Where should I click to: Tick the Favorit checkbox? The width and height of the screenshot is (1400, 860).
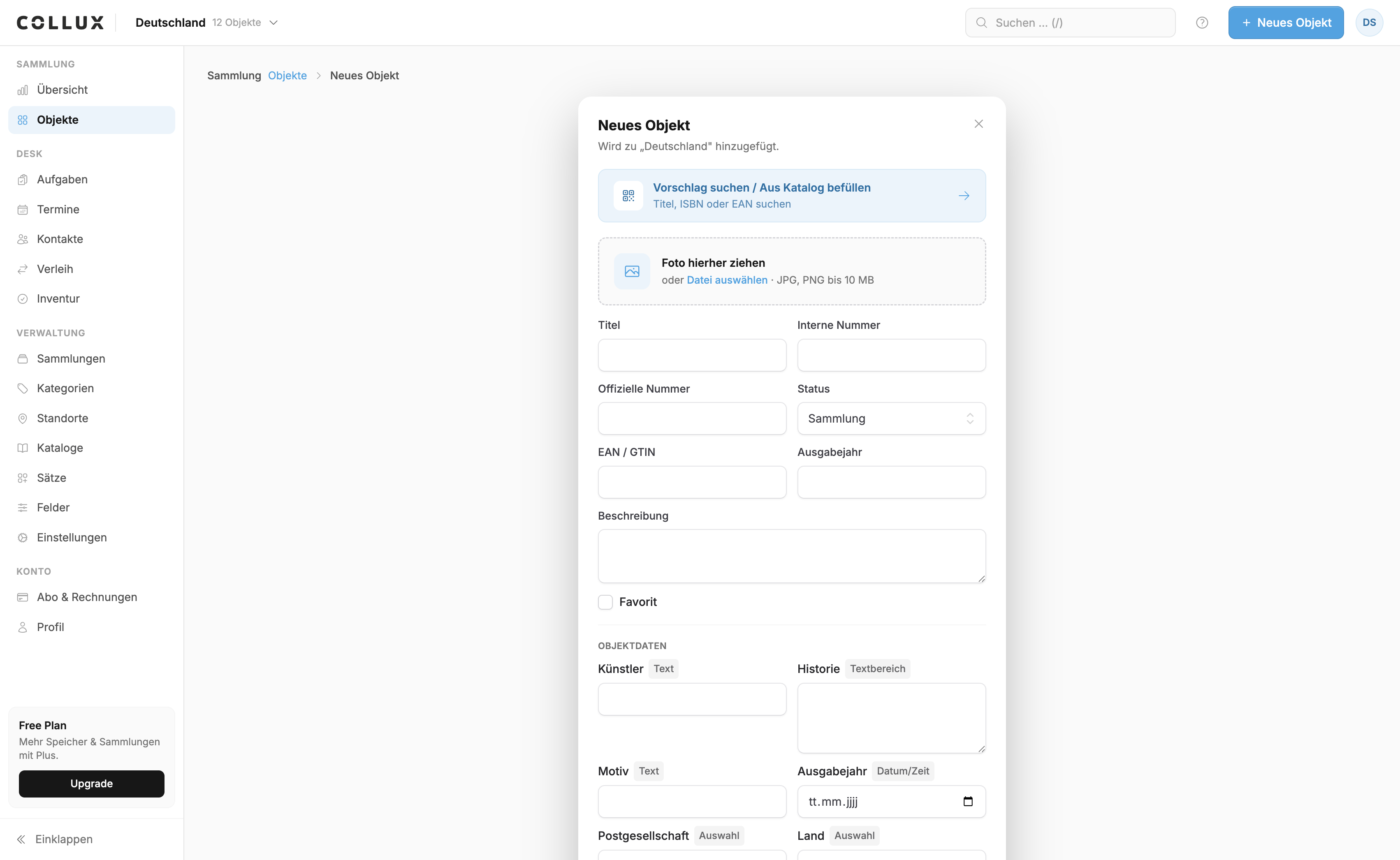click(x=605, y=602)
